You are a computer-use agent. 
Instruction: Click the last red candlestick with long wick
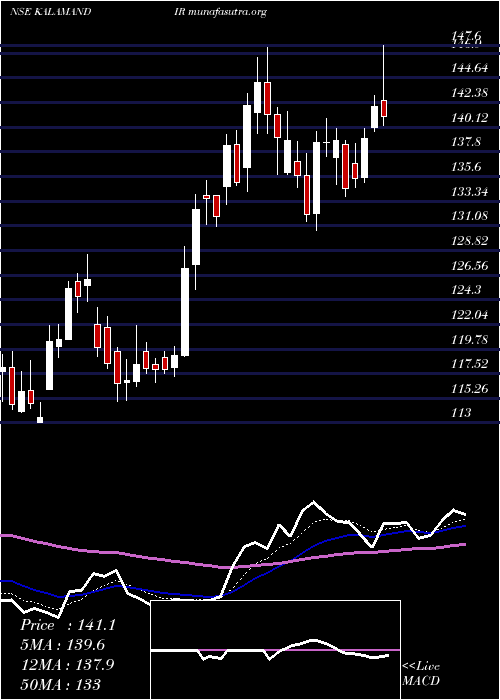[x=383, y=108]
